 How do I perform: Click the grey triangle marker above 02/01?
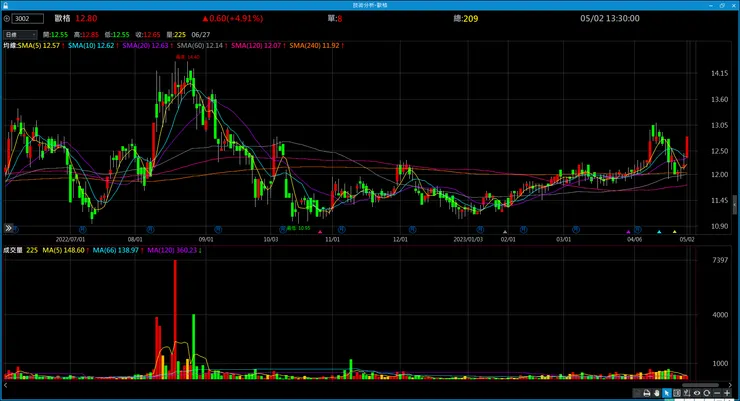(505, 232)
